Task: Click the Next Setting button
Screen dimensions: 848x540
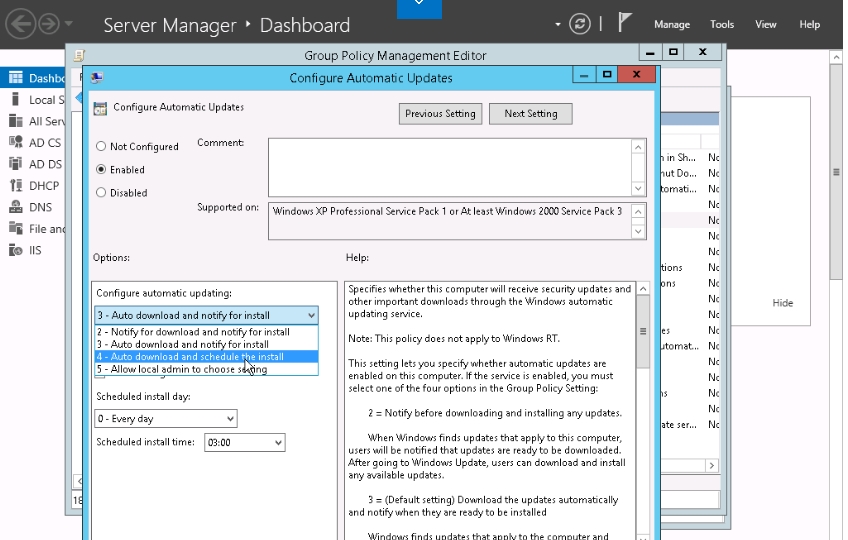Action: click(531, 114)
